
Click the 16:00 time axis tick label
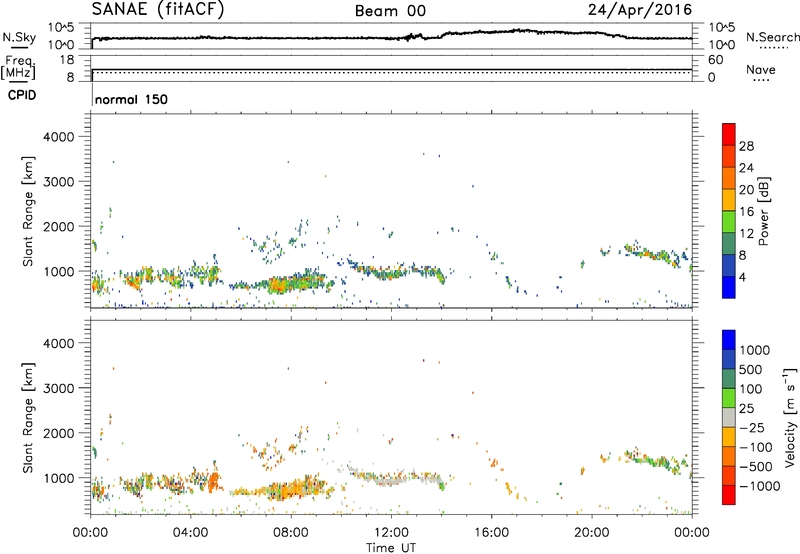[x=491, y=533]
